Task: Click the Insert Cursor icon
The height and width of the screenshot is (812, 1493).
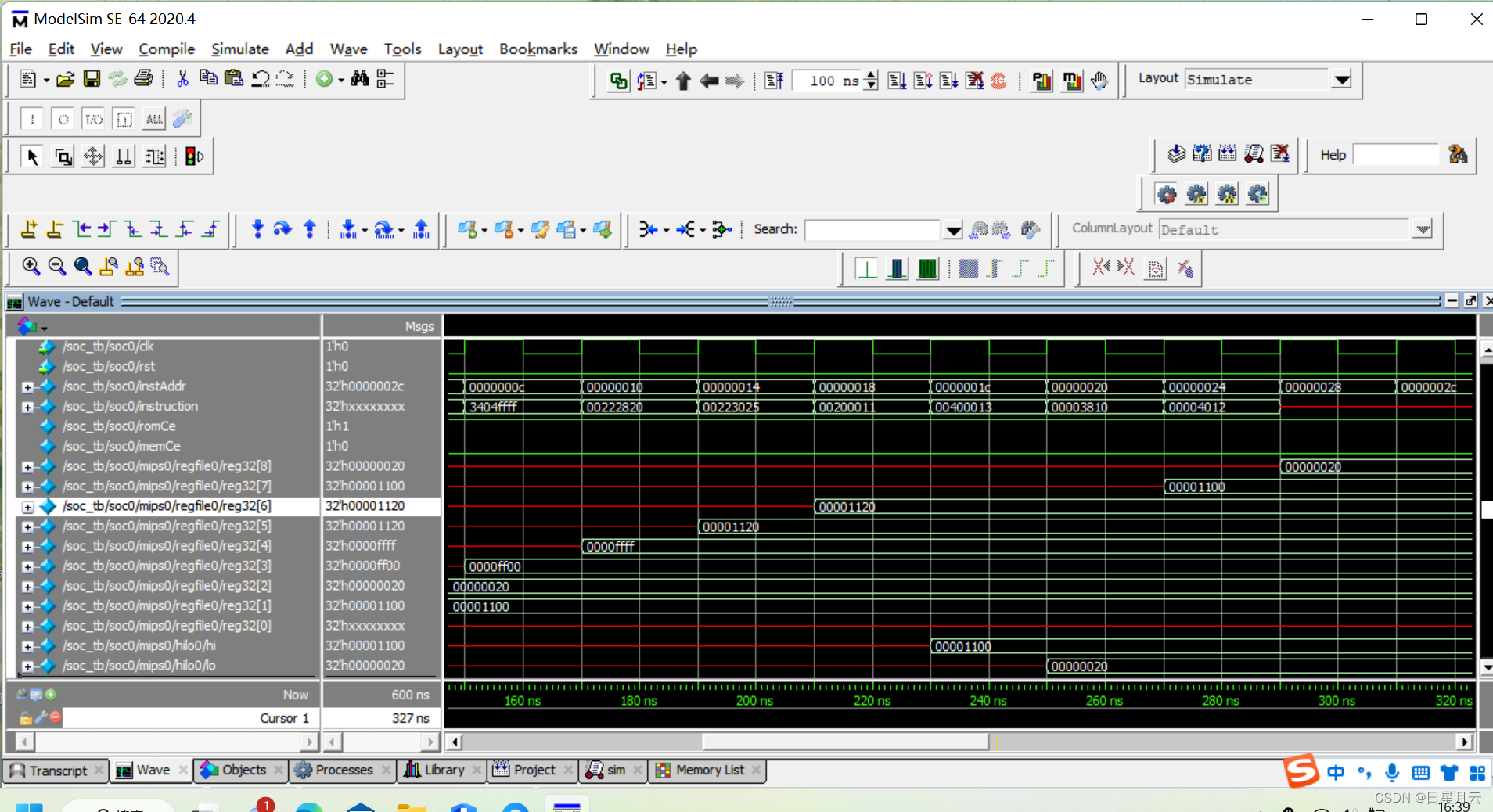Action: 29,229
